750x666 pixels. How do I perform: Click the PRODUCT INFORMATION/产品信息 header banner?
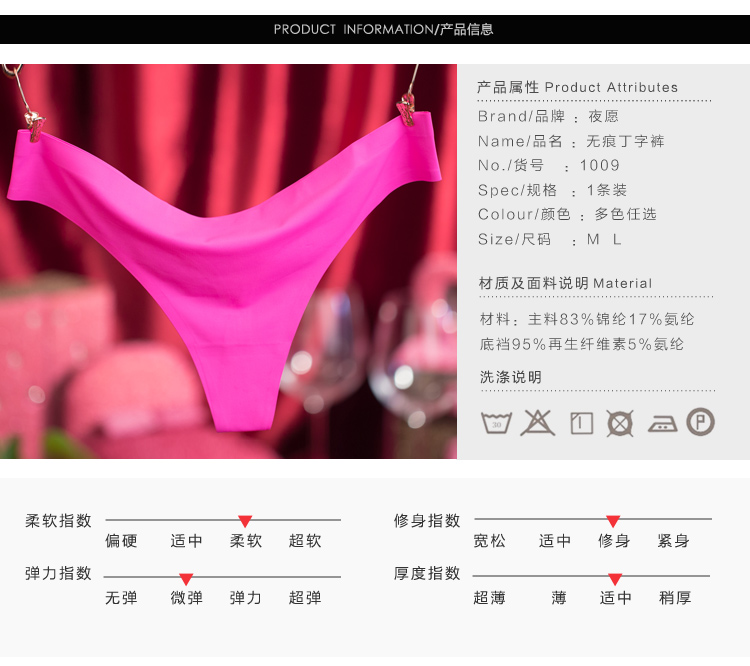(x=375, y=29)
